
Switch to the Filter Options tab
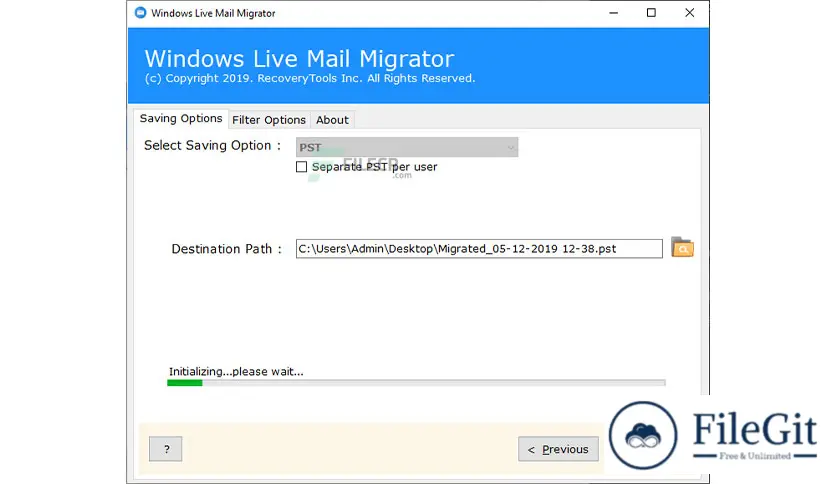[269, 120]
